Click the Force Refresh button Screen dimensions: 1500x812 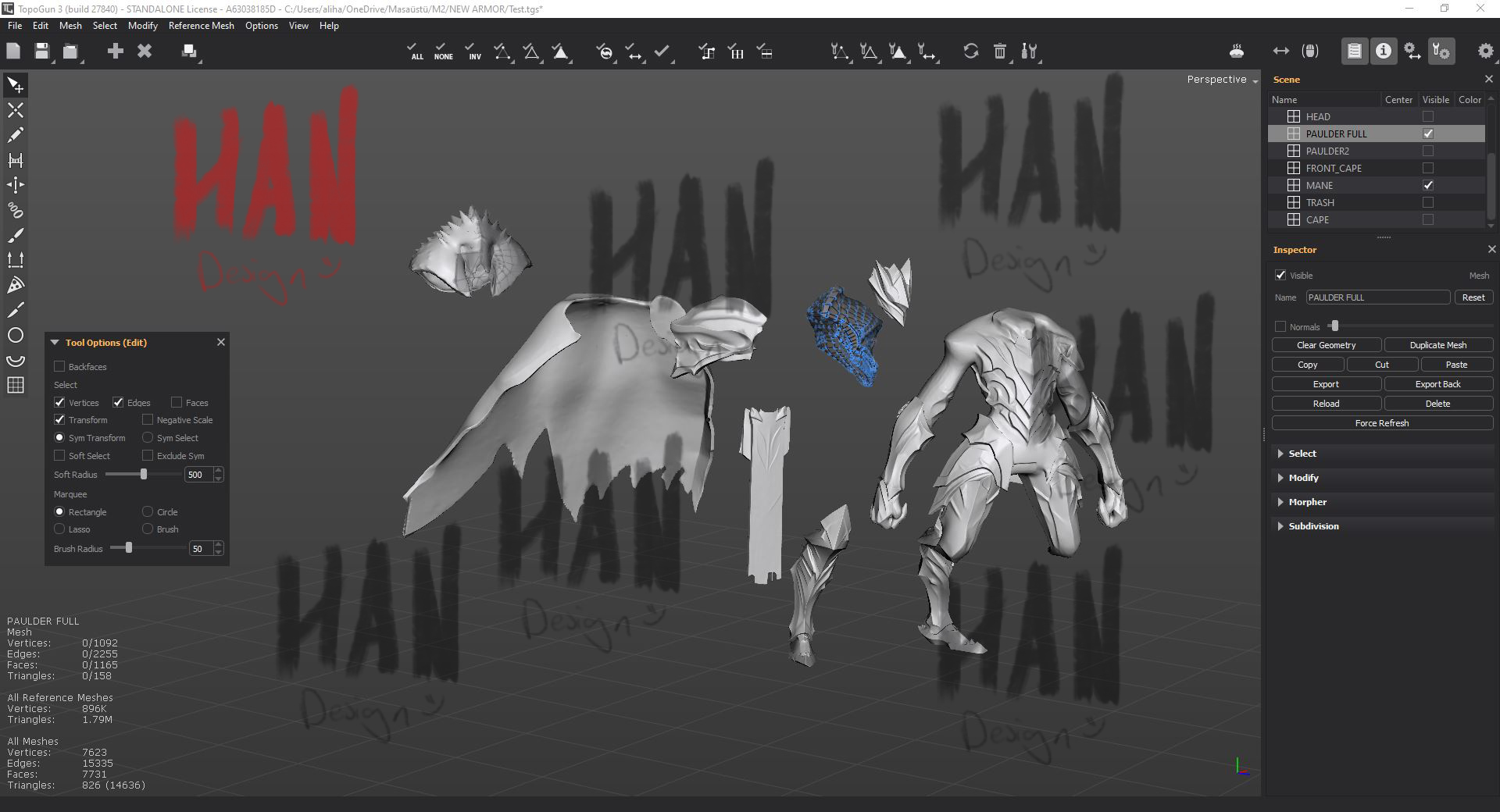coord(1381,423)
